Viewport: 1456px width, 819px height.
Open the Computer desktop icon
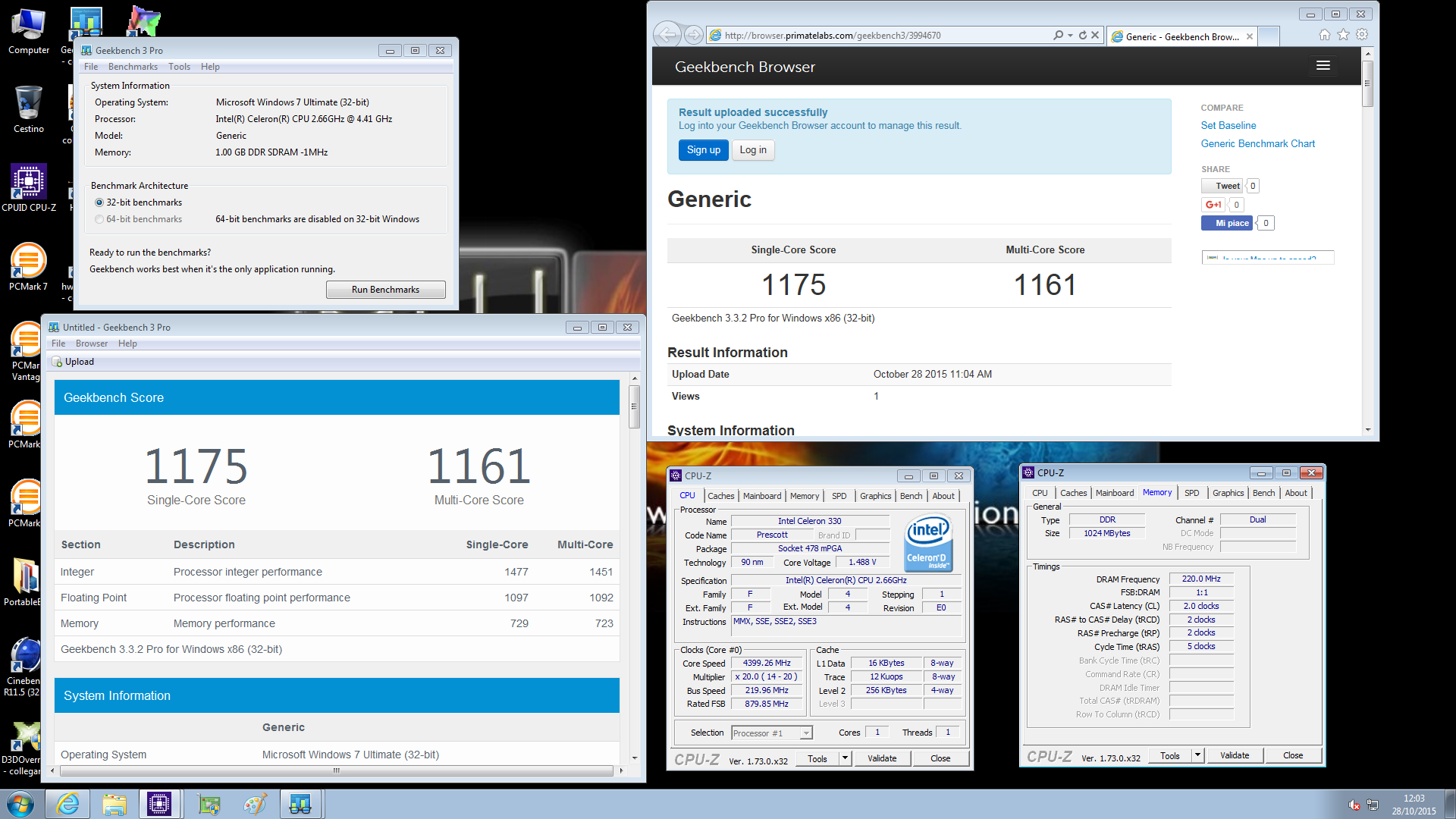(x=29, y=30)
